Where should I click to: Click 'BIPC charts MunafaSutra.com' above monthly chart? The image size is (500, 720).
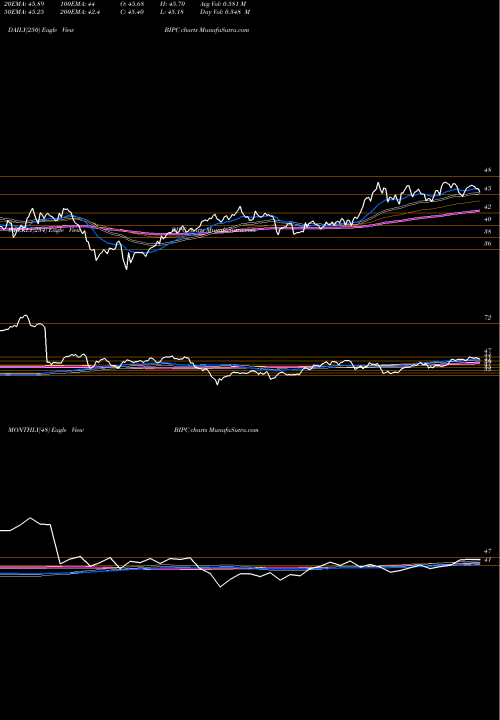[216, 430]
